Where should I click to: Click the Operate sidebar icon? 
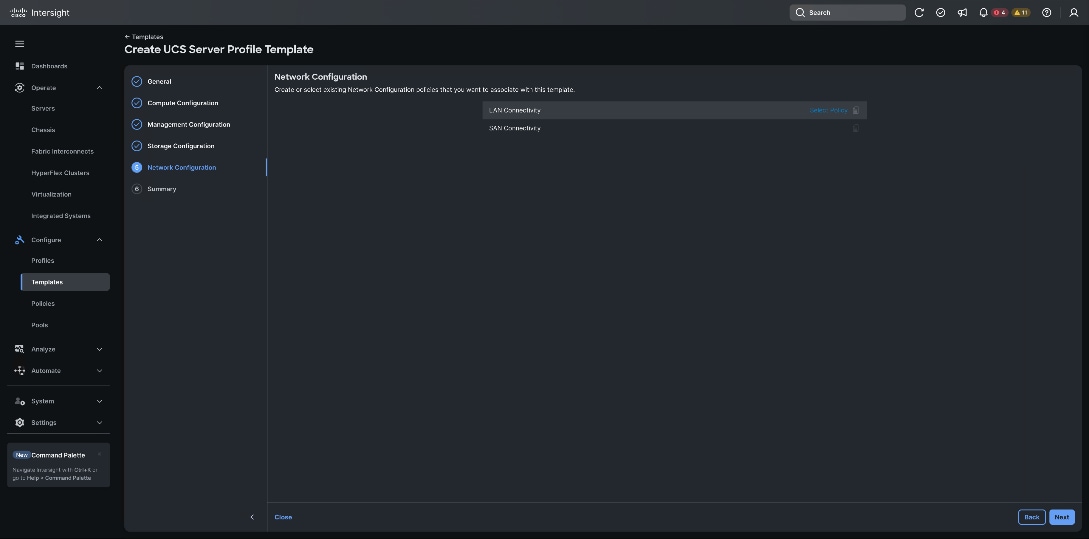tap(19, 88)
